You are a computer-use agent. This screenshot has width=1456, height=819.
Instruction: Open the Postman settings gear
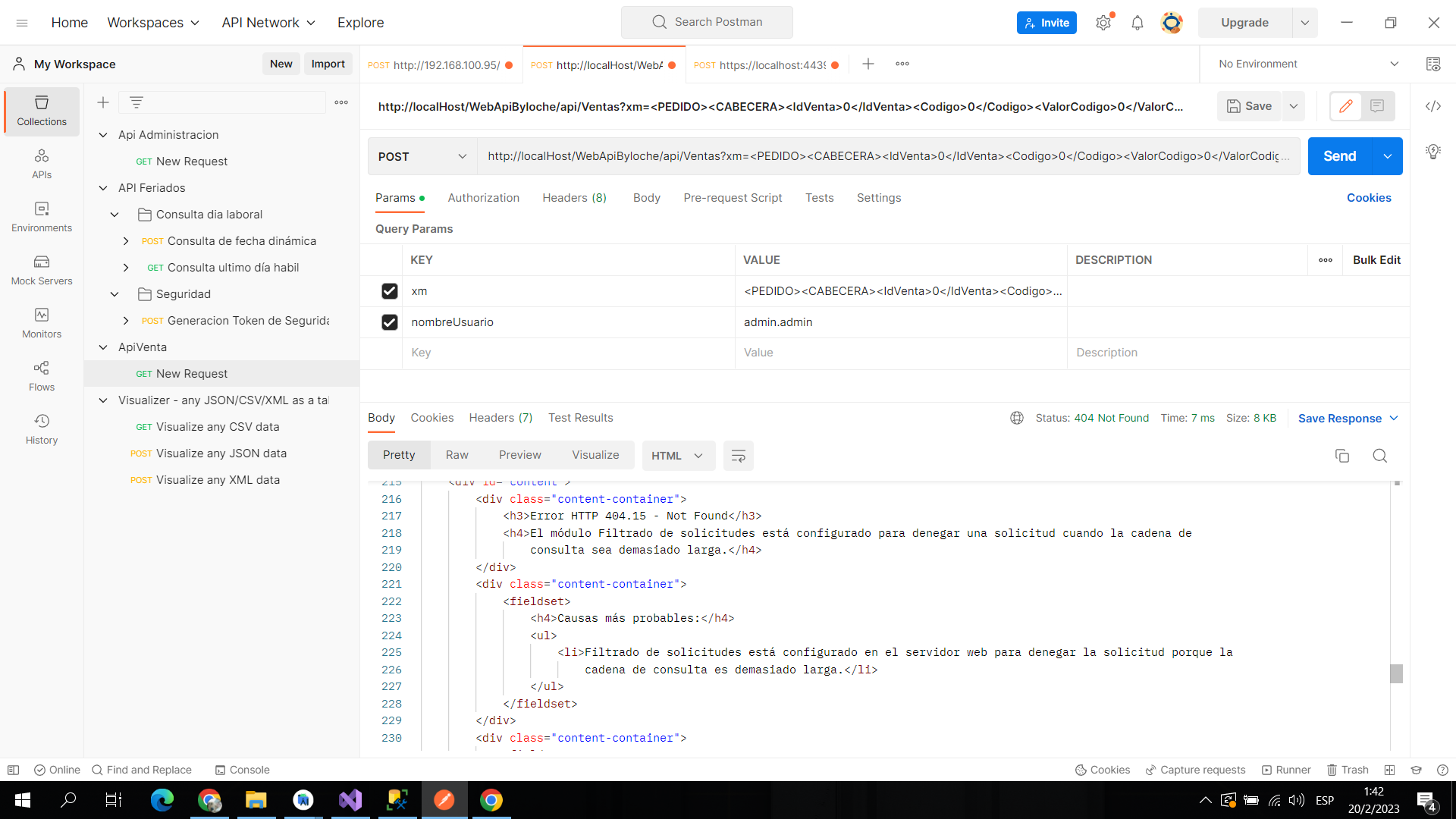[1103, 23]
